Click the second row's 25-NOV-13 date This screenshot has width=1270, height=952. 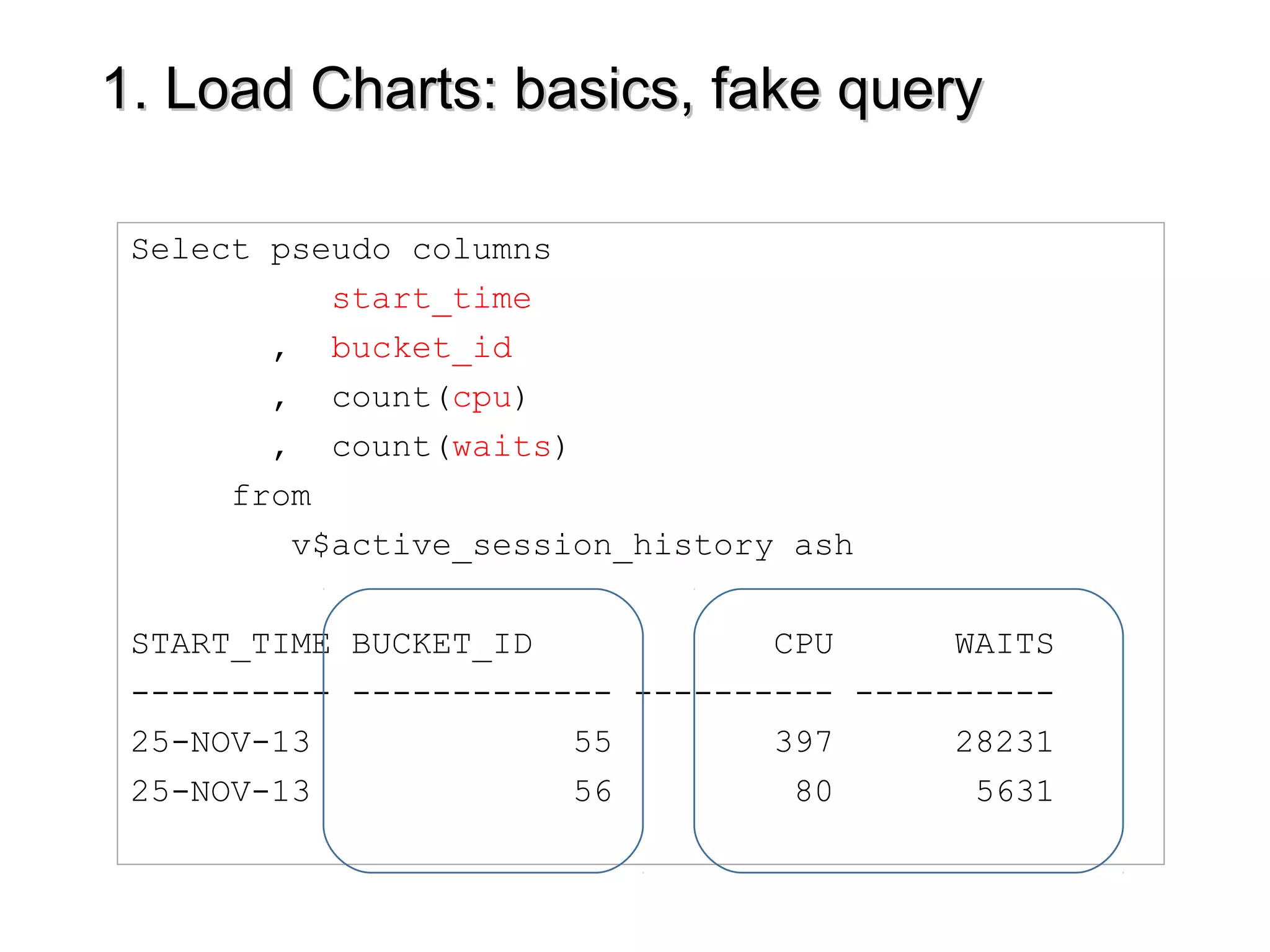[221, 791]
